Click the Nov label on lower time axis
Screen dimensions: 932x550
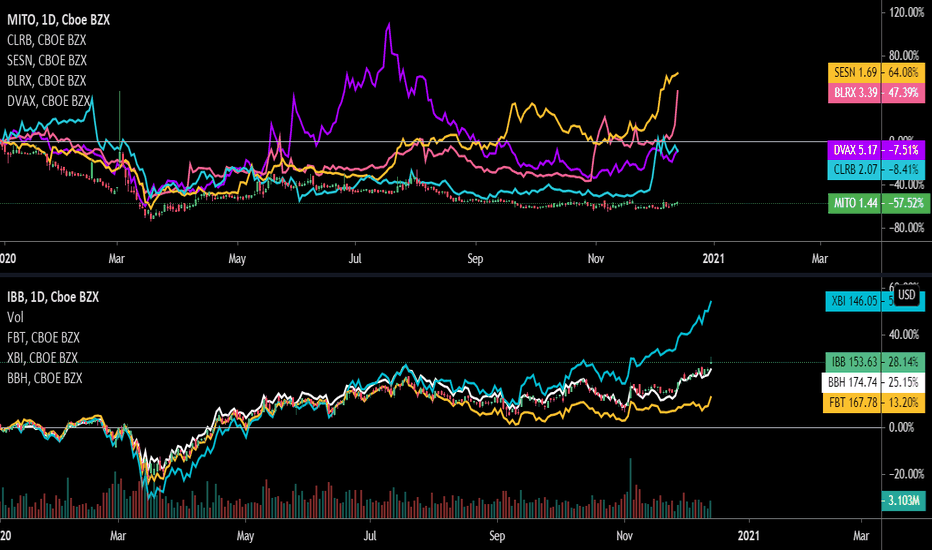[624, 536]
